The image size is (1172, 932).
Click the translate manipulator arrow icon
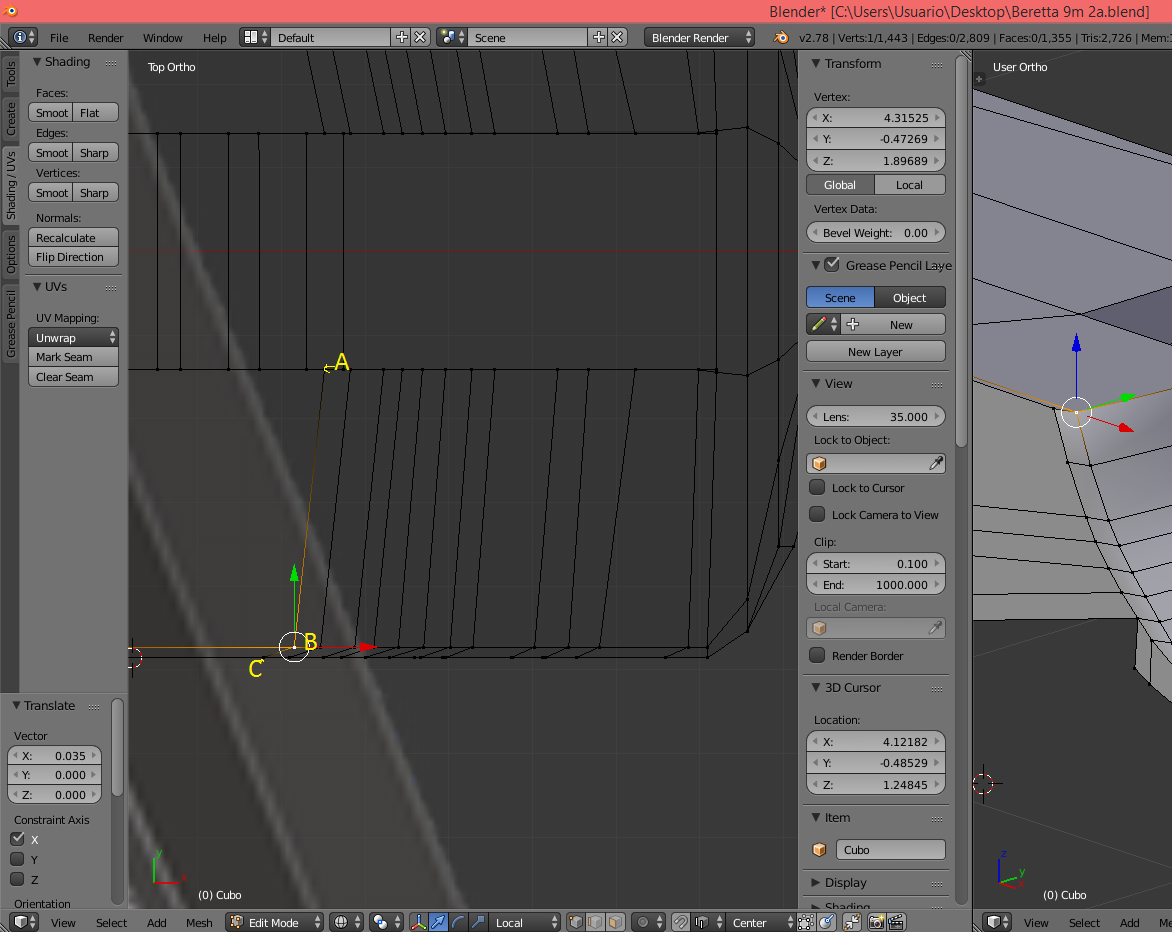pyautogui.click(x=438, y=922)
